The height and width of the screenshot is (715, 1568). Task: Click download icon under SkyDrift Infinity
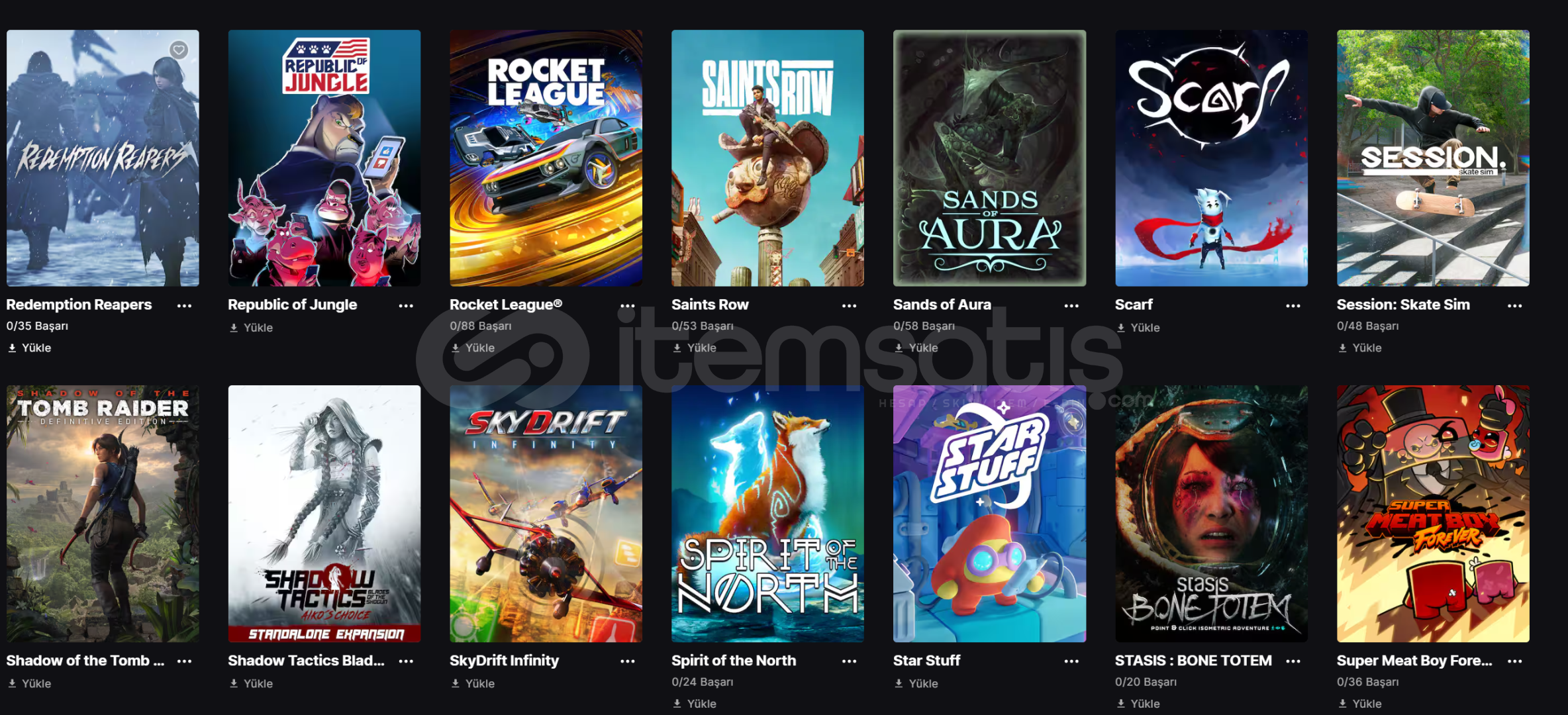456,684
